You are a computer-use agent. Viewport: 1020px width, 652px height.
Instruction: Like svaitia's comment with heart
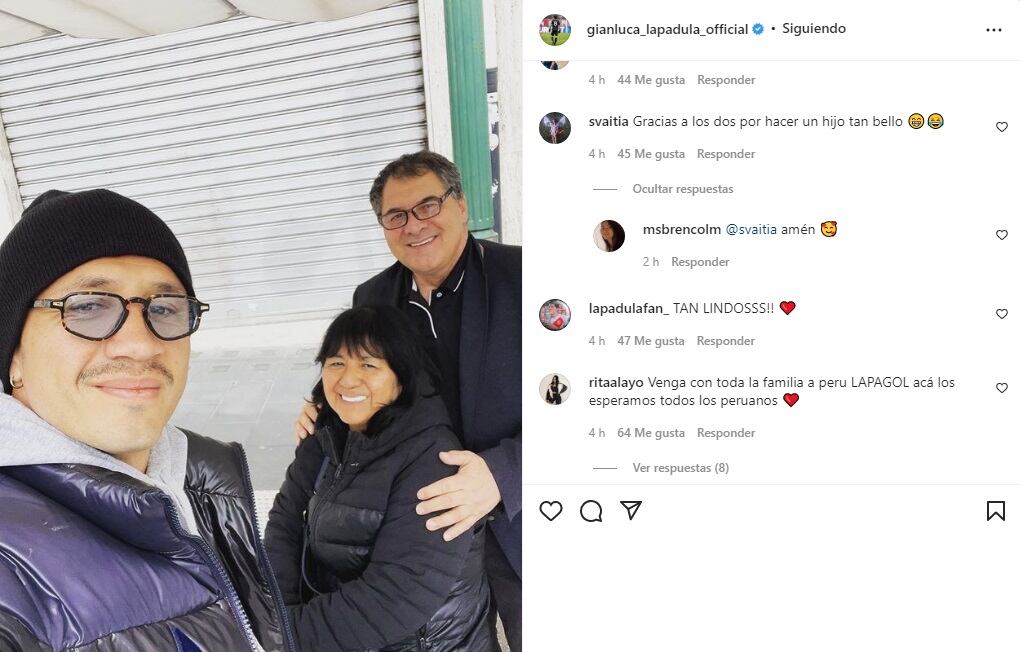(x=1002, y=127)
